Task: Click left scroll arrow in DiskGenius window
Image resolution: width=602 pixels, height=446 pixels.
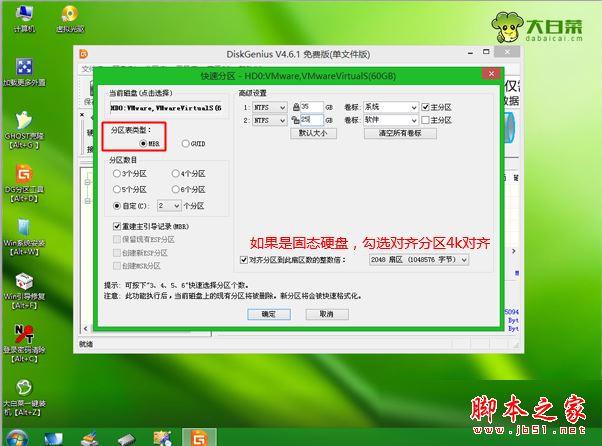Action: tap(85, 329)
